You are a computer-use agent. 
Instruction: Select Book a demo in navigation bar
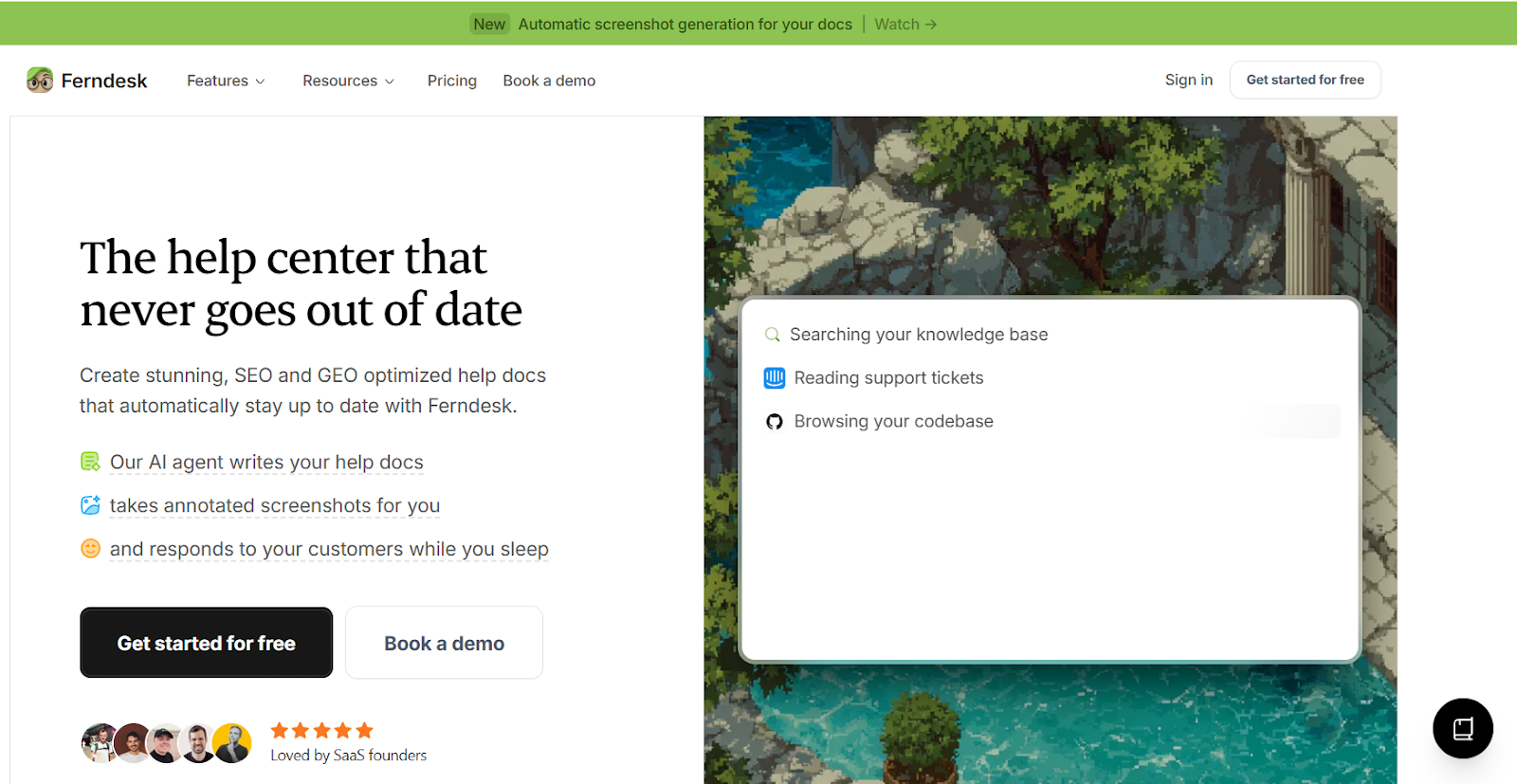[549, 81]
